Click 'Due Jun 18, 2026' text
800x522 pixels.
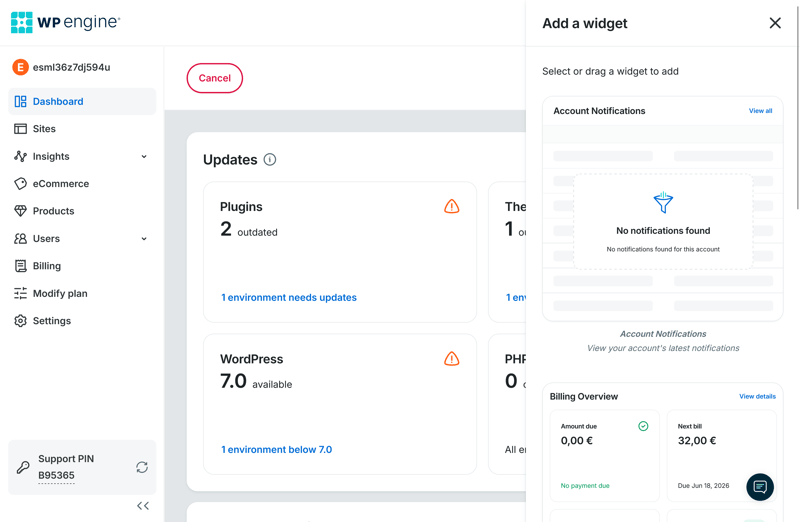(703, 486)
